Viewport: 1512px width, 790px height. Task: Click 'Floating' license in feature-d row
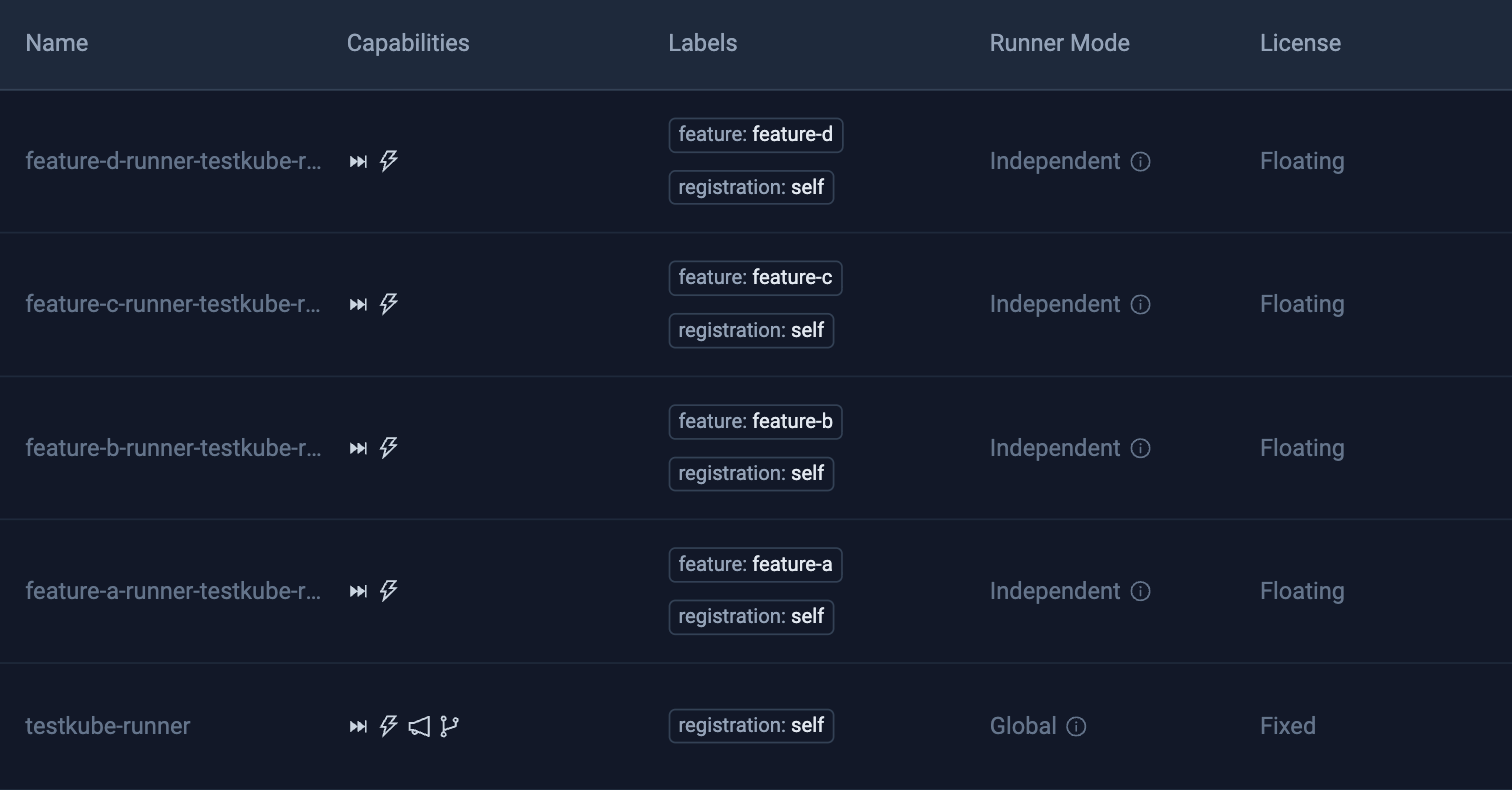(x=1302, y=161)
